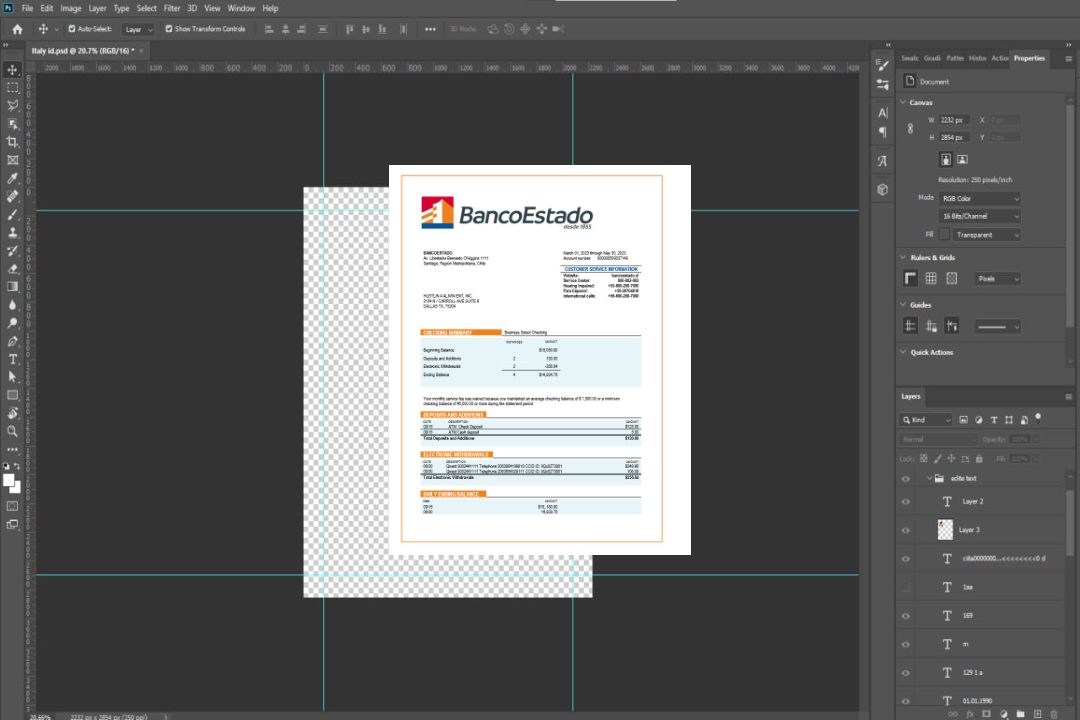The image size is (1080, 720).
Task: Open the RGB Color mode dropdown
Action: point(980,199)
